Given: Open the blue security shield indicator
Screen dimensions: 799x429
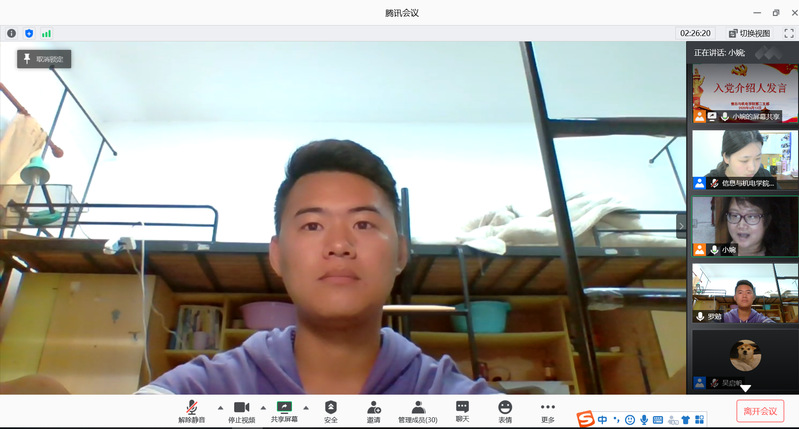Looking at the screenshot, I should pos(29,33).
